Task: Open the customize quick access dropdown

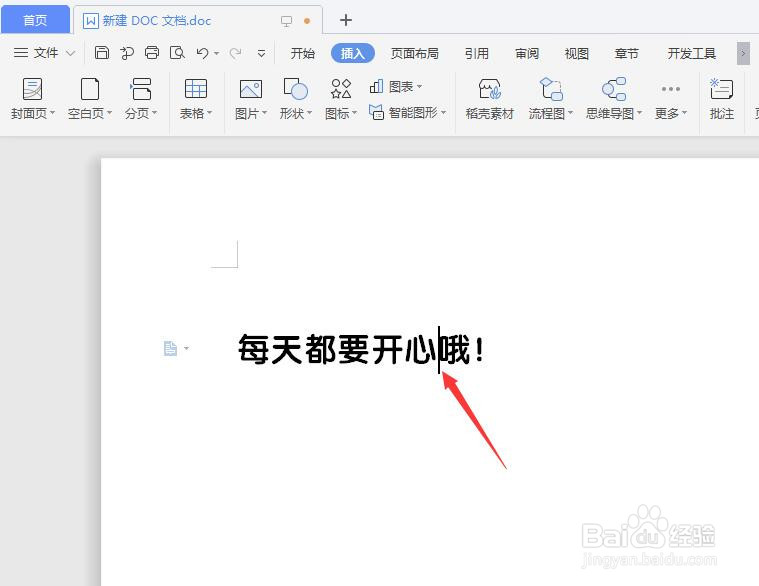Action: 261,53
